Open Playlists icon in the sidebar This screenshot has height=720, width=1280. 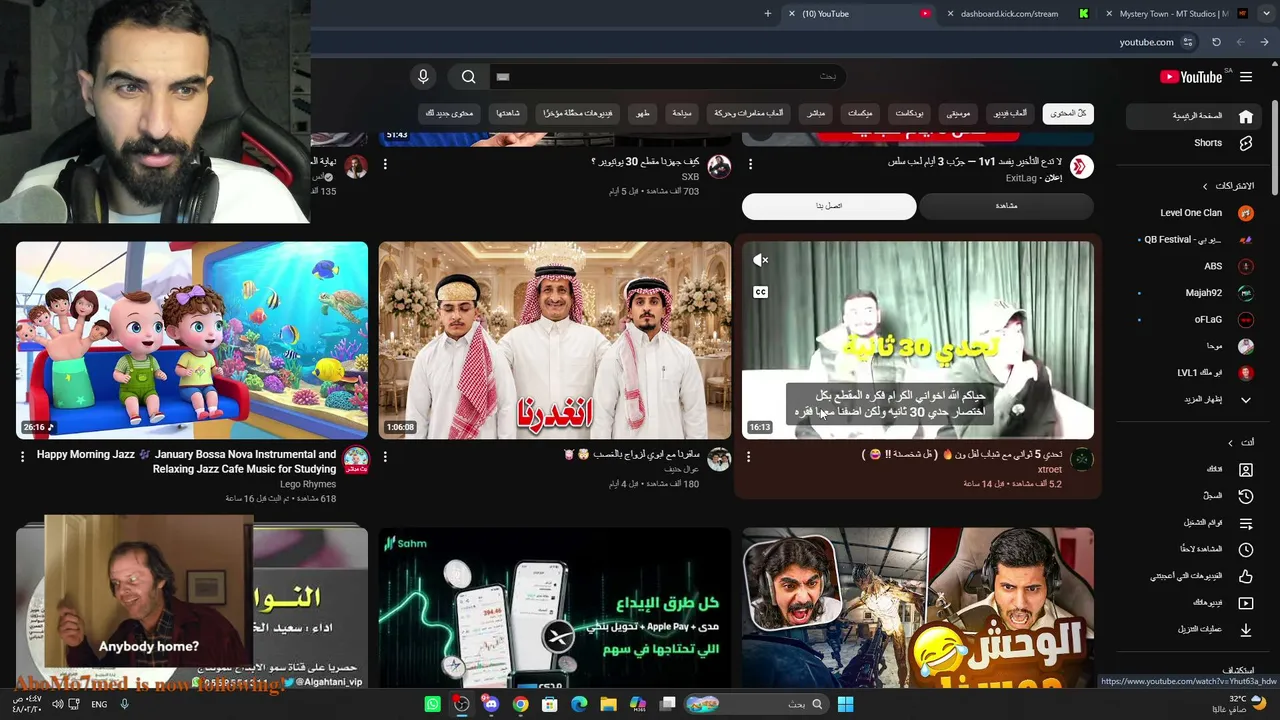pos(1246,523)
